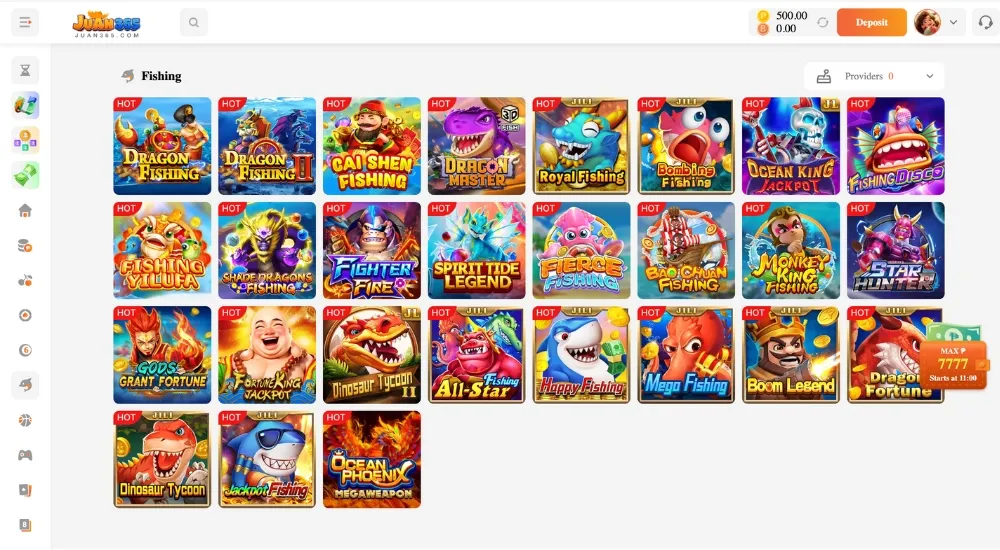
Task: Open the game controller icon in sidebar
Action: coord(25,455)
